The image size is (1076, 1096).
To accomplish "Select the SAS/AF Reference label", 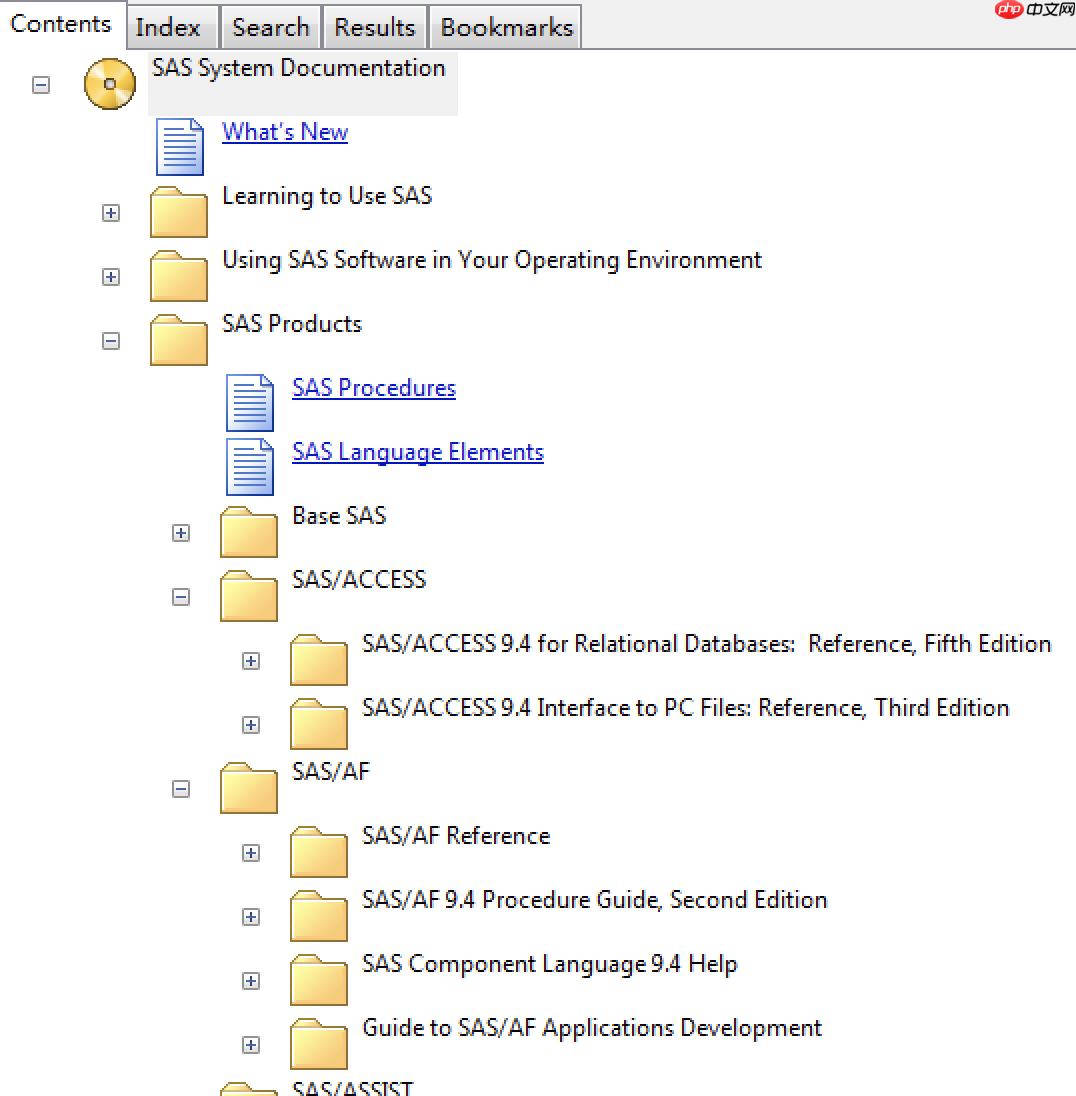I will (x=456, y=836).
